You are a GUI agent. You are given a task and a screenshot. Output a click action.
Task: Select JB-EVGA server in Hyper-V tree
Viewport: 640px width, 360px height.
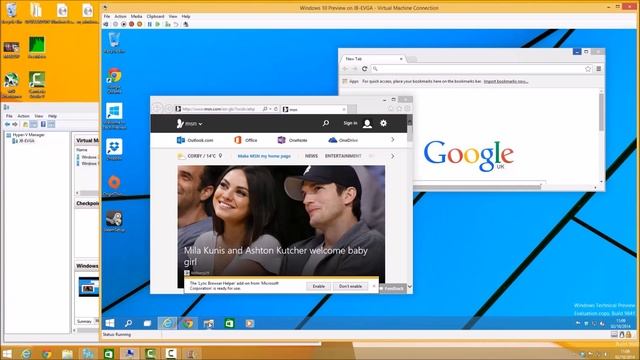click(24, 141)
